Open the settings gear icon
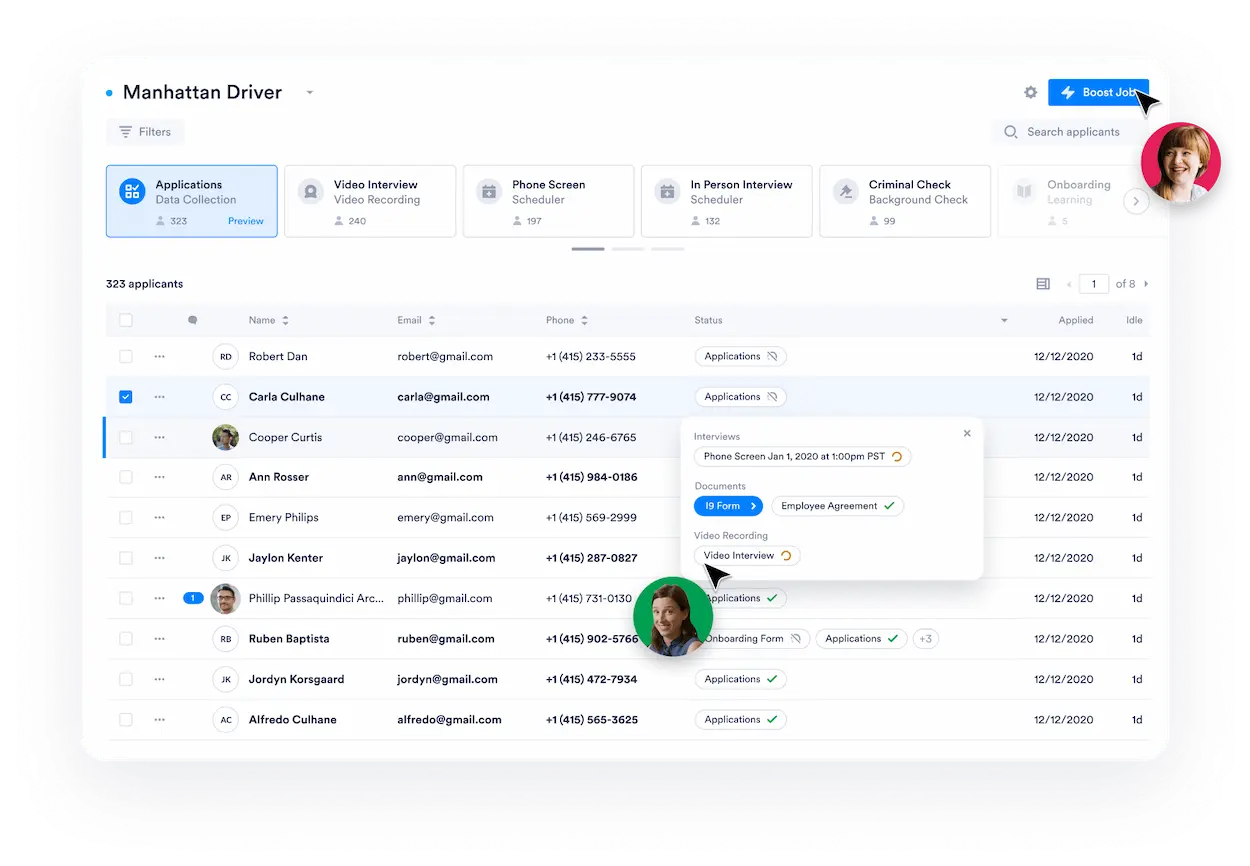The image size is (1250, 866). click(x=1030, y=92)
